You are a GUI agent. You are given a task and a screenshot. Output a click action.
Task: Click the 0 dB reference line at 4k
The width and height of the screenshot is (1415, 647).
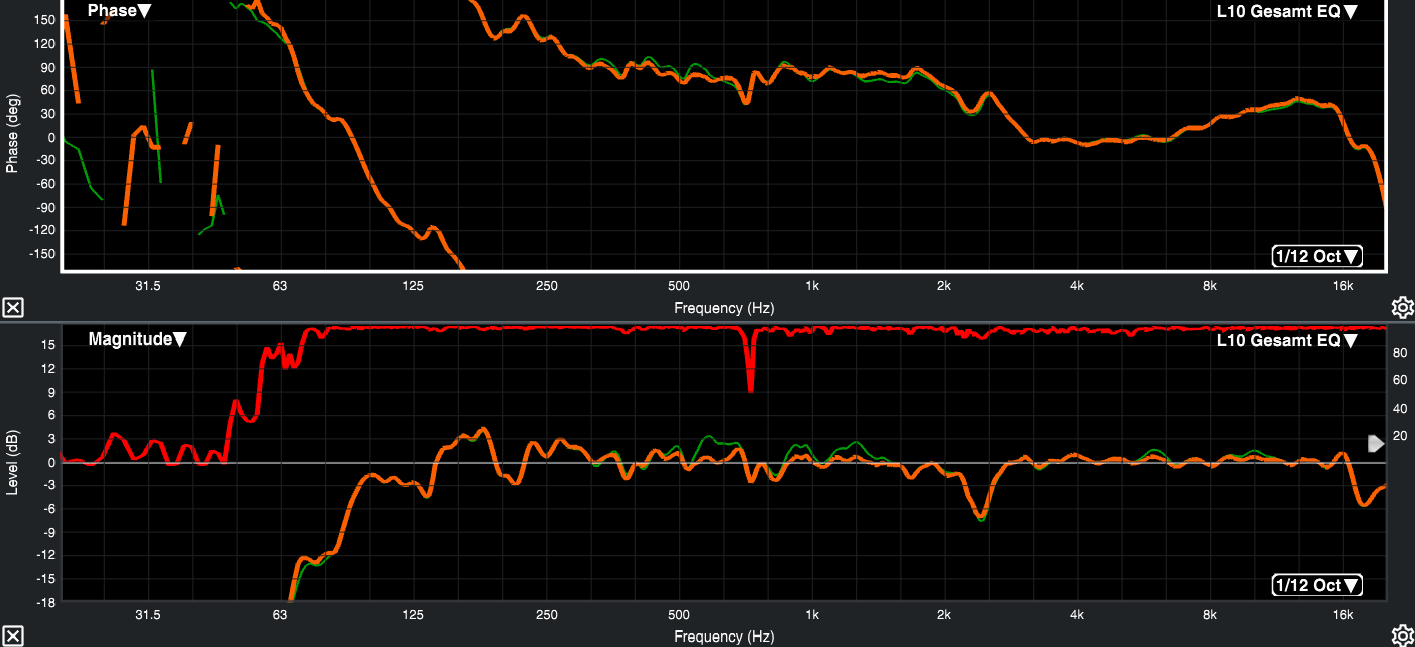click(x=1077, y=463)
